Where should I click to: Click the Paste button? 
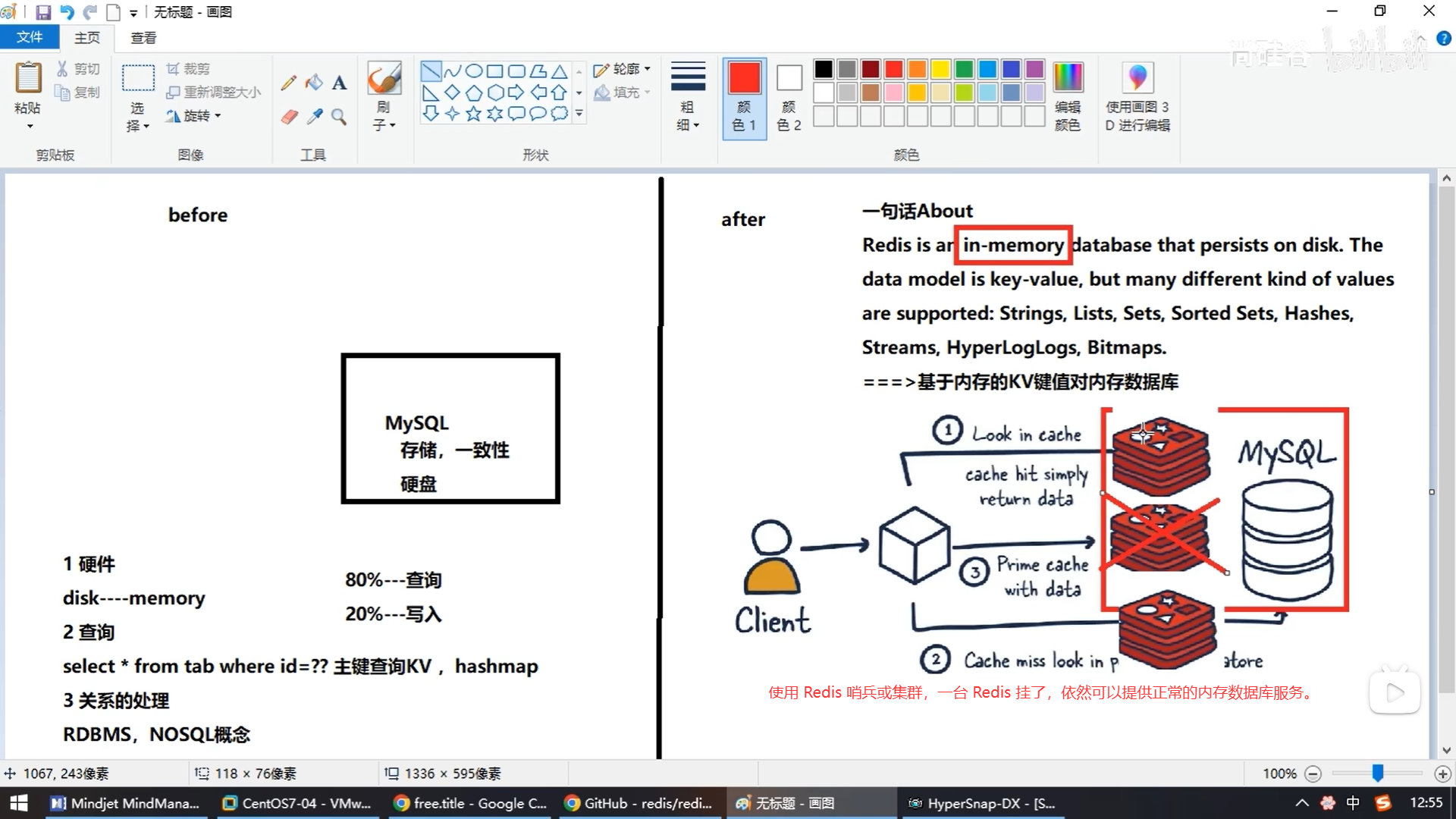tap(28, 79)
